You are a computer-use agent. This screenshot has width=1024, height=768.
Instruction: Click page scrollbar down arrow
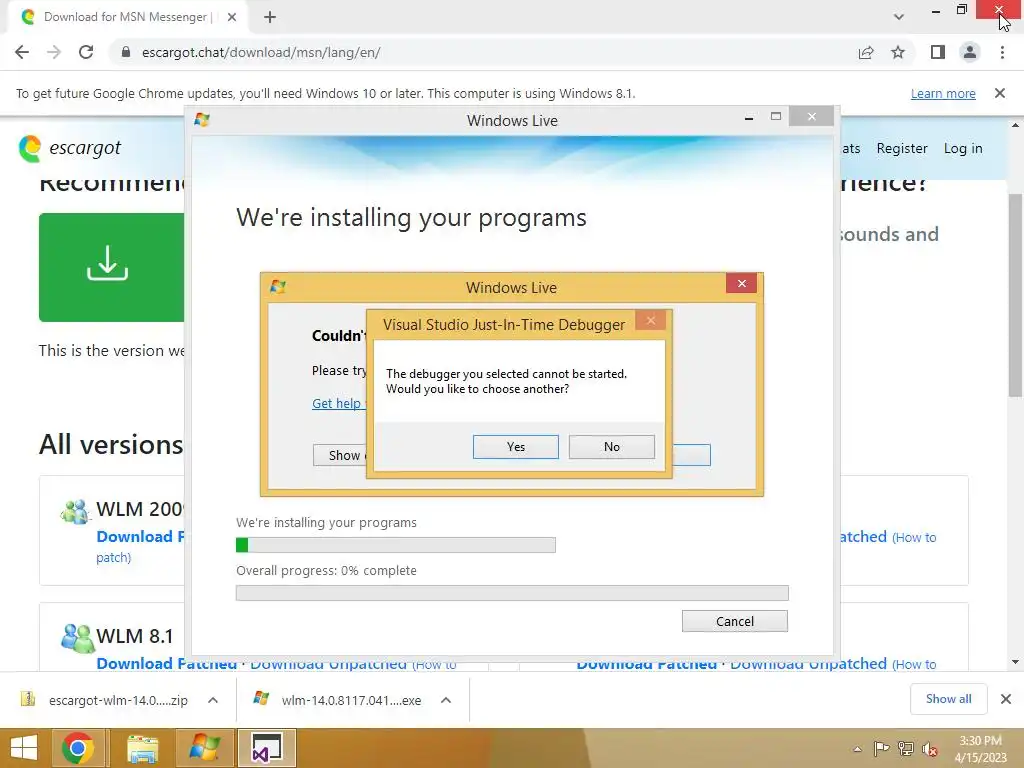click(1016, 662)
